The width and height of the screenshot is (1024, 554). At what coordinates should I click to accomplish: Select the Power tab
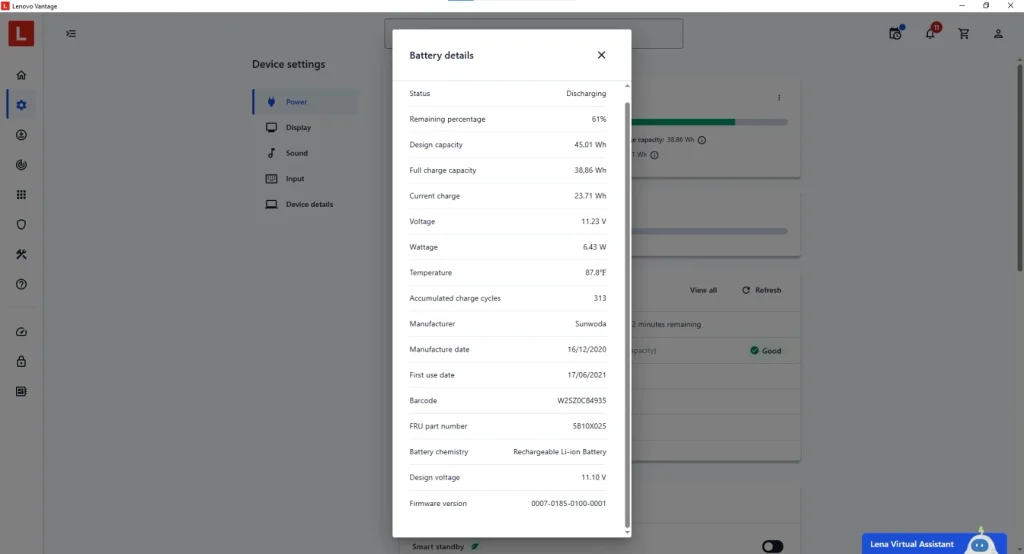[x=306, y=102]
